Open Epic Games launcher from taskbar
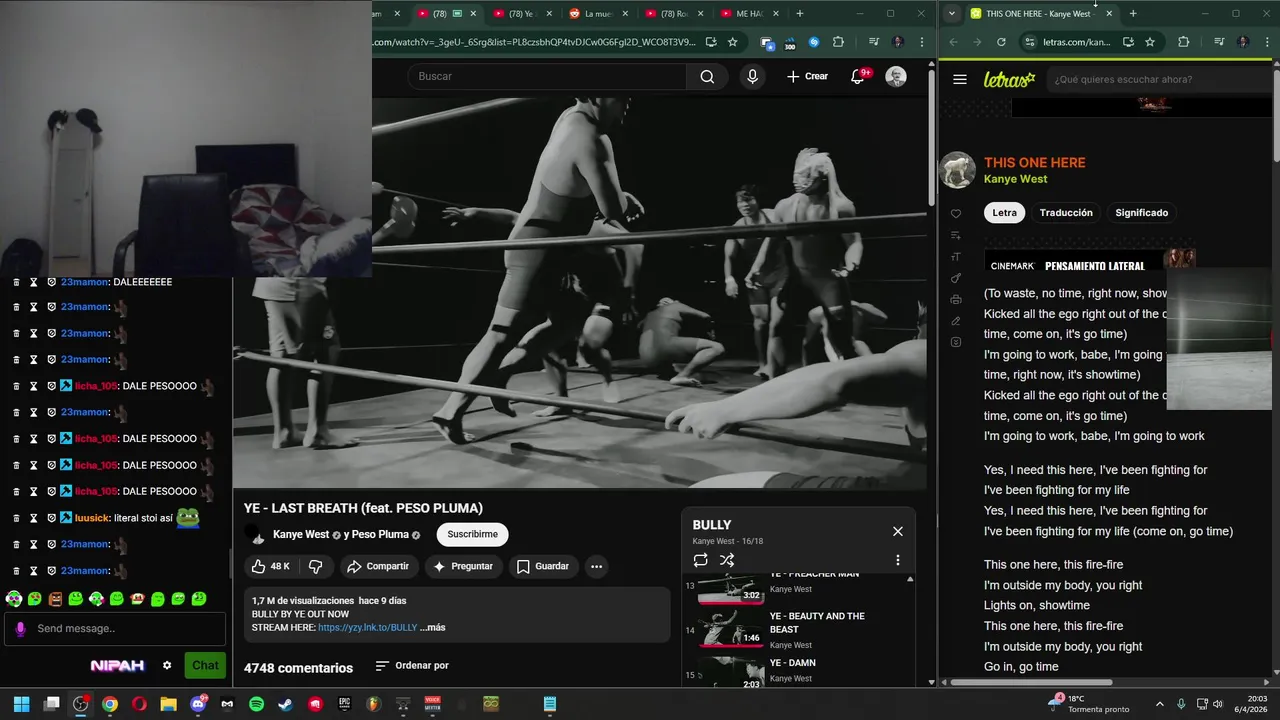This screenshot has width=1280, height=720. pyautogui.click(x=344, y=704)
